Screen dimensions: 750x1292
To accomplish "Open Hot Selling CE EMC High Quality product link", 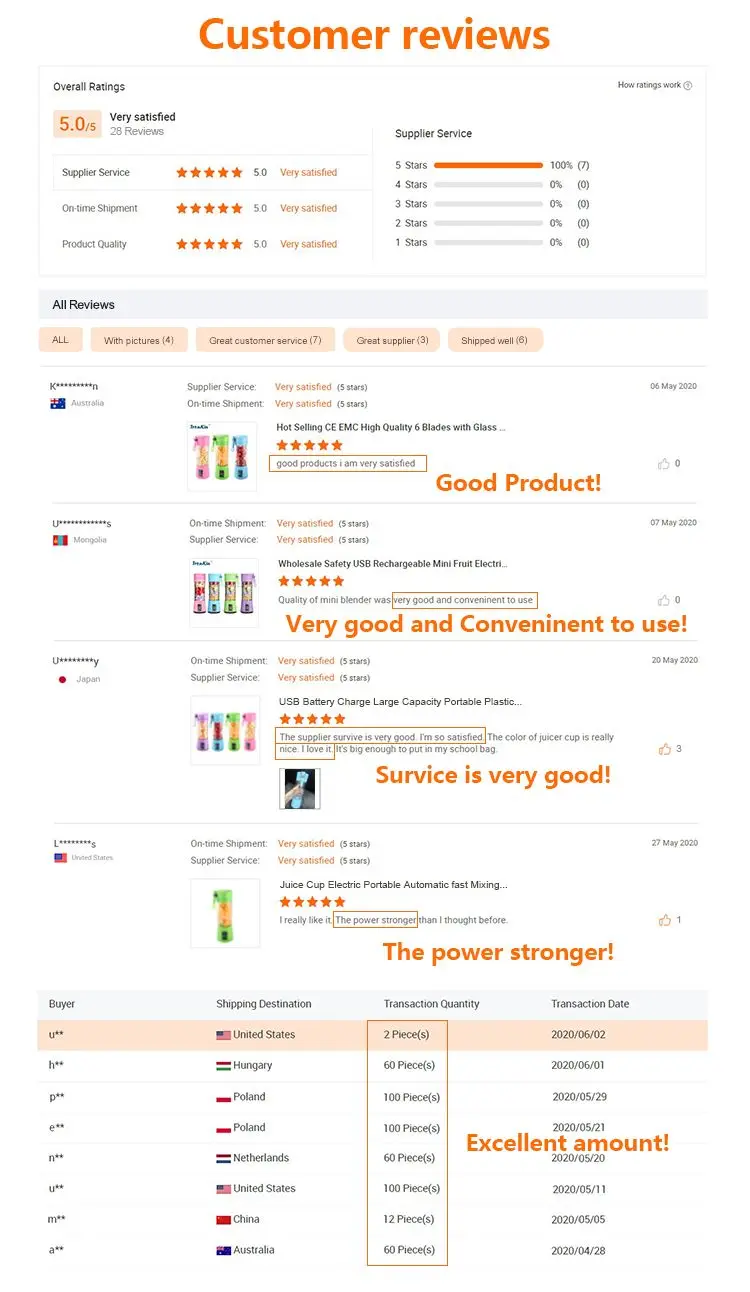I will (391, 428).
